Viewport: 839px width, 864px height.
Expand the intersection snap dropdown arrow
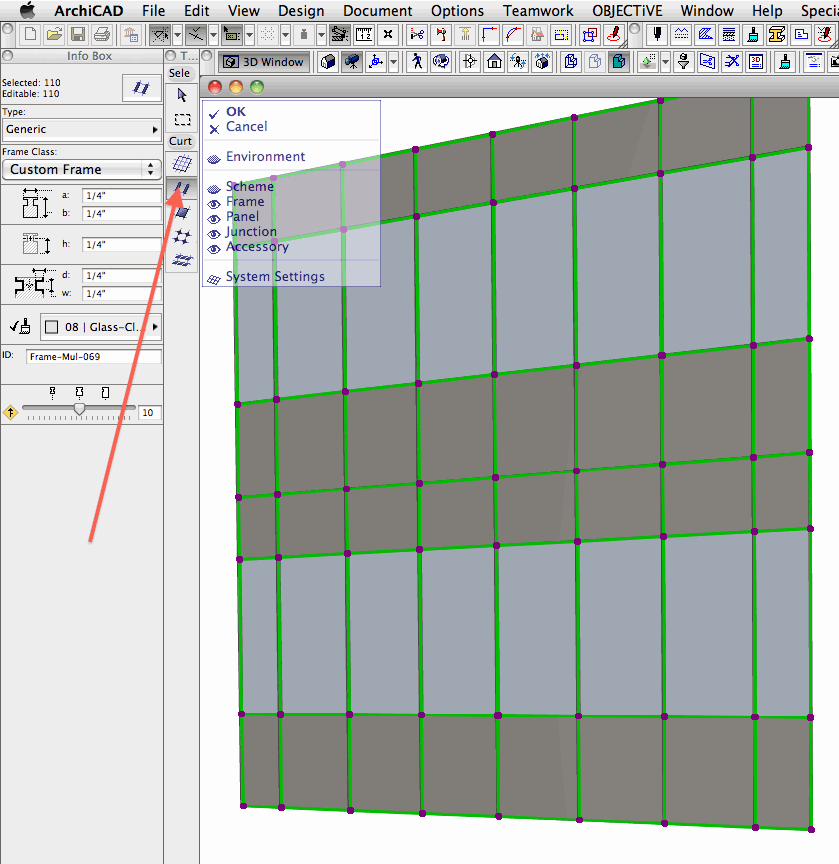click(213, 35)
